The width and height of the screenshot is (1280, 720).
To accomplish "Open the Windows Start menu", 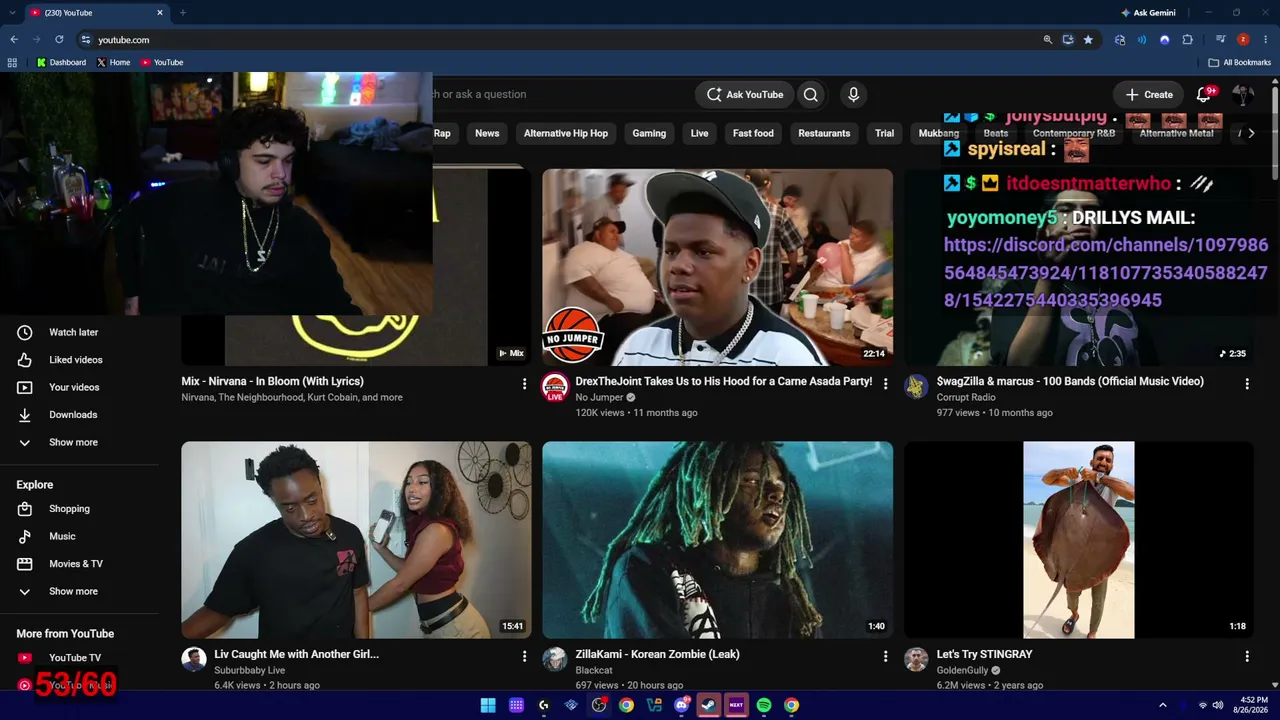I will (488, 705).
